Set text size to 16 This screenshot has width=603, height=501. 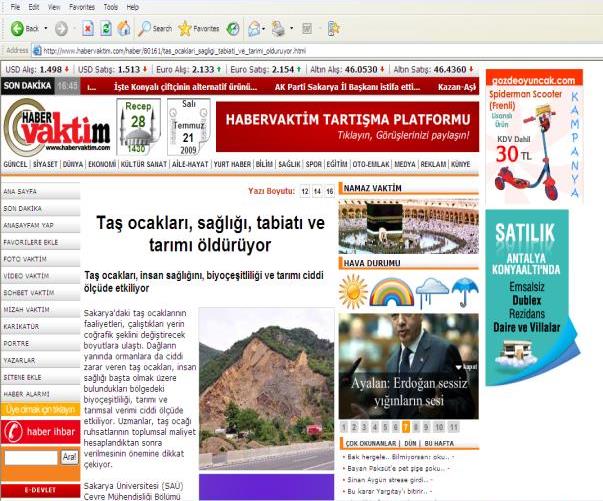tap(330, 191)
